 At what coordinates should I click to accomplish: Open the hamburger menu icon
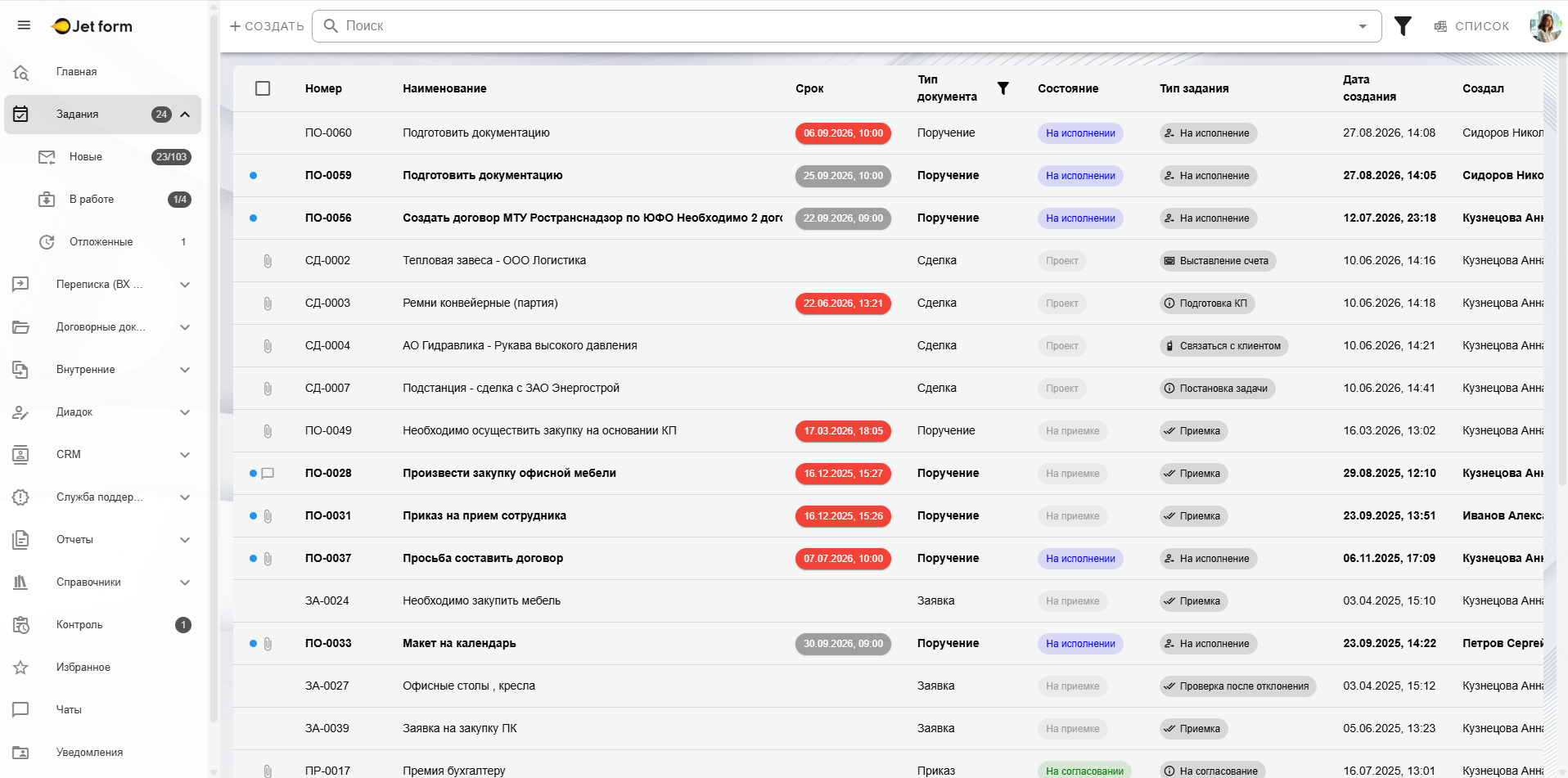tap(24, 25)
